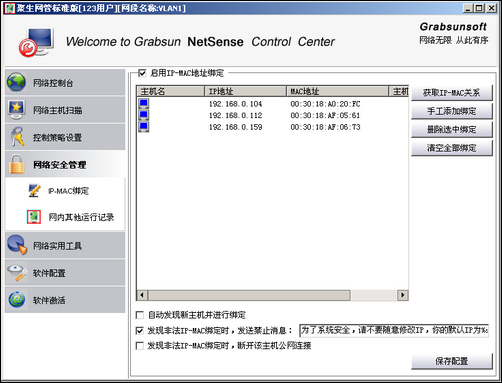Open the 控制策略设置 menu section
Screen dimensions: 502x383
tap(65, 137)
